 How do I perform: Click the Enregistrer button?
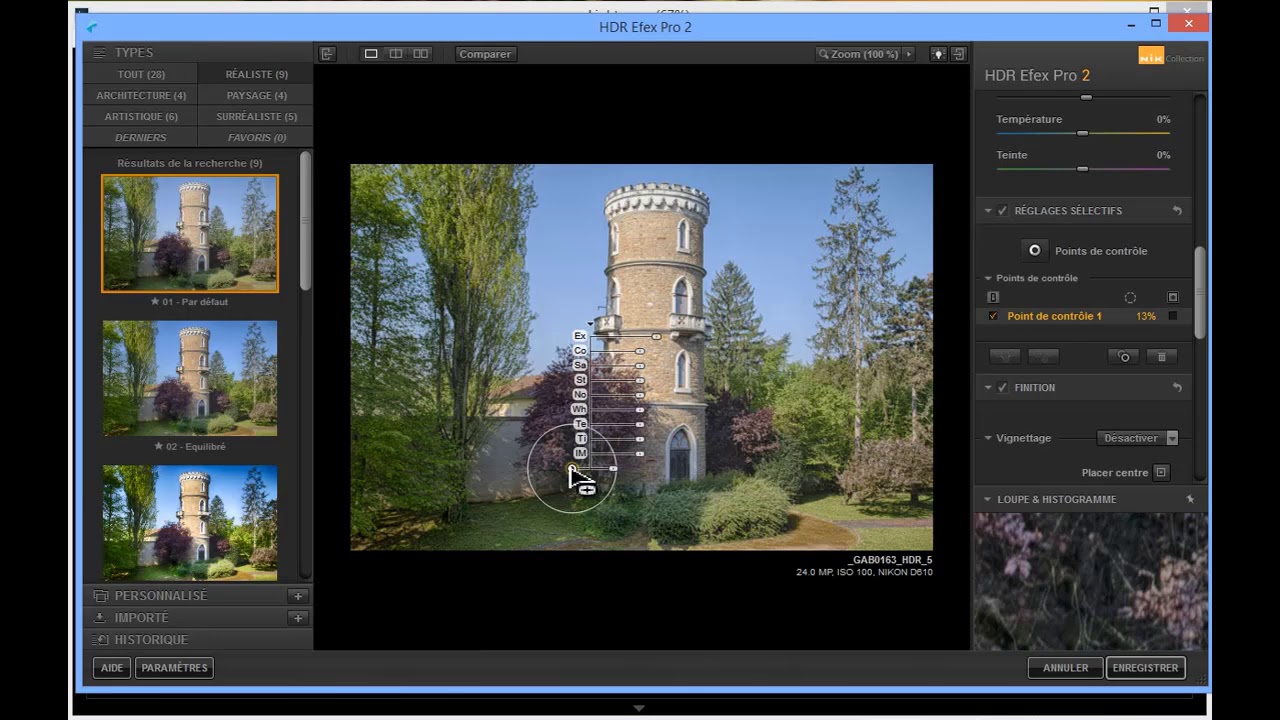pos(1145,668)
